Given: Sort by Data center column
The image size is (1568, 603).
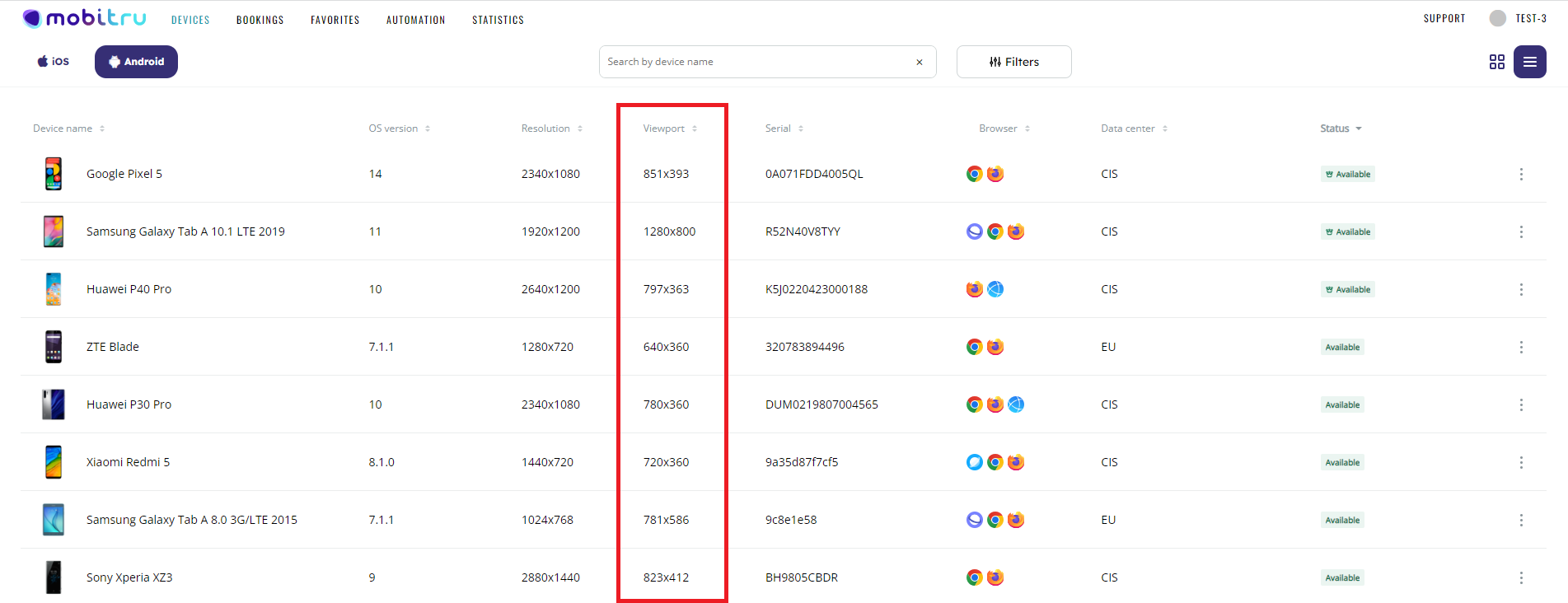Looking at the screenshot, I should click(x=1135, y=129).
